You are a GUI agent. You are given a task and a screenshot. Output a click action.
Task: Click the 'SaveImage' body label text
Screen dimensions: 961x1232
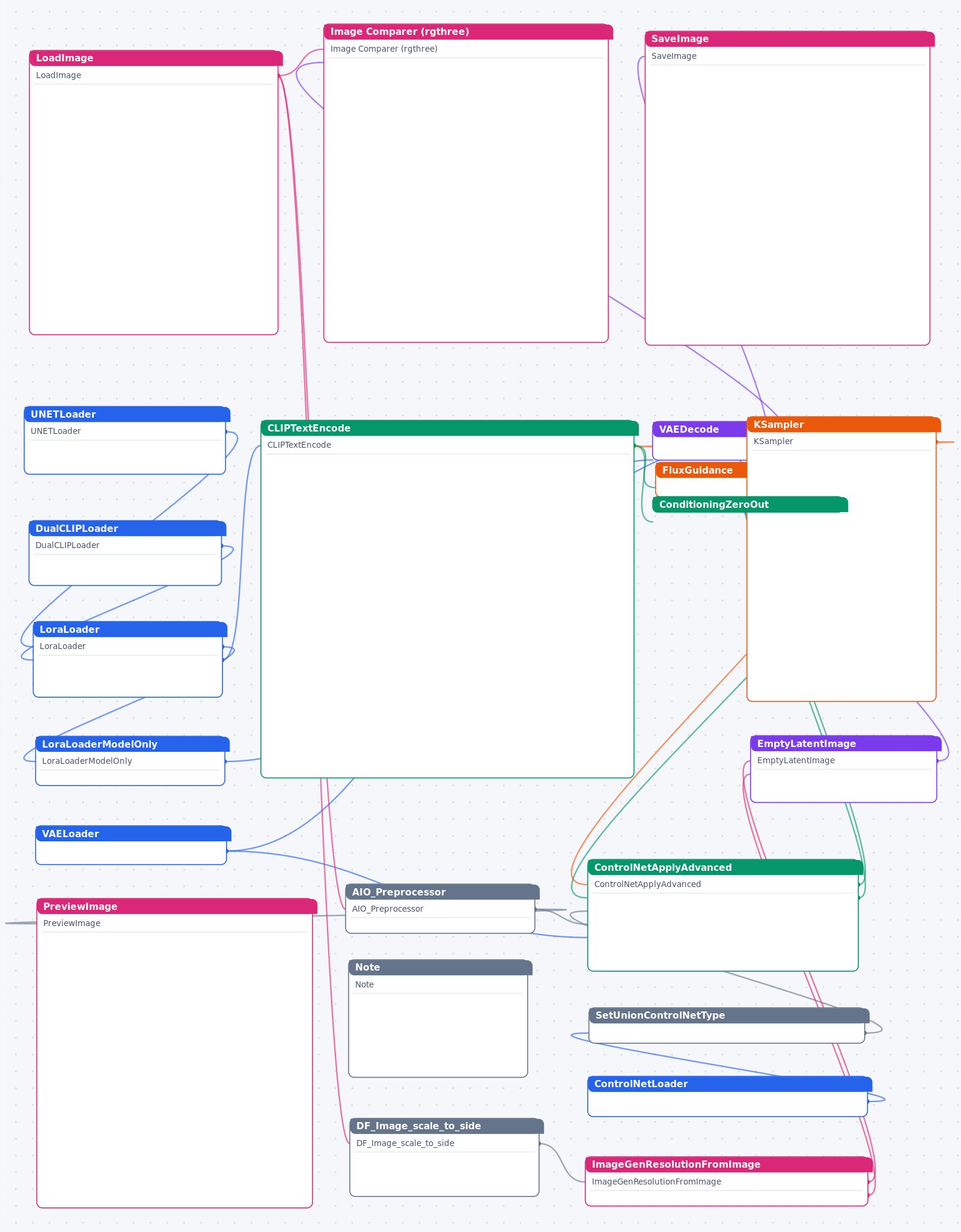click(674, 56)
